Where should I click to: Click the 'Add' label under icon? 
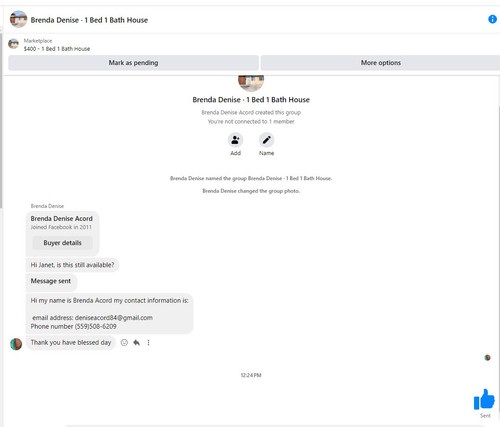(235, 153)
